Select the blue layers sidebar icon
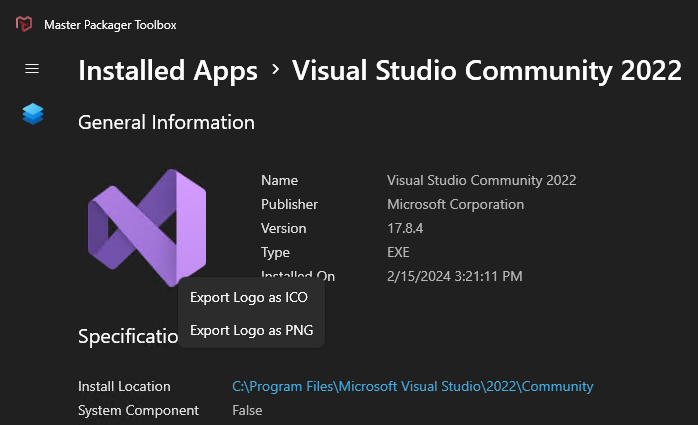This screenshot has height=425, width=698. 33,114
